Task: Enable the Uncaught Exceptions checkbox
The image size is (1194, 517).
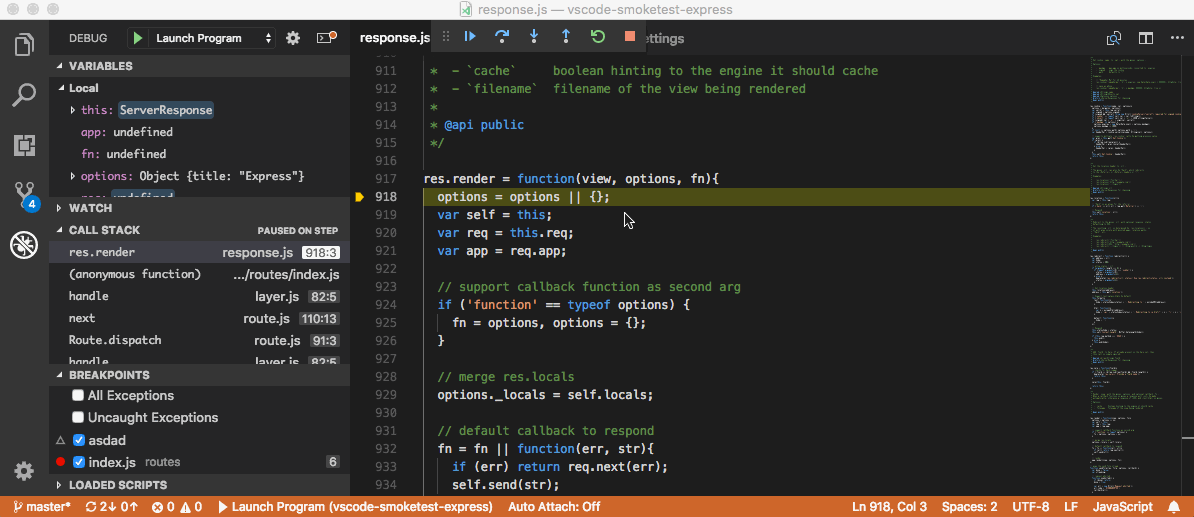Action: 78,418
